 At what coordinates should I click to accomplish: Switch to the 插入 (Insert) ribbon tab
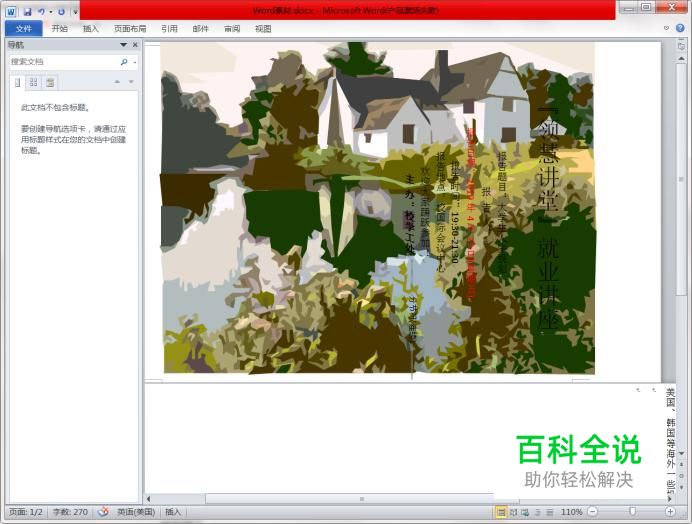coord(90,29)
